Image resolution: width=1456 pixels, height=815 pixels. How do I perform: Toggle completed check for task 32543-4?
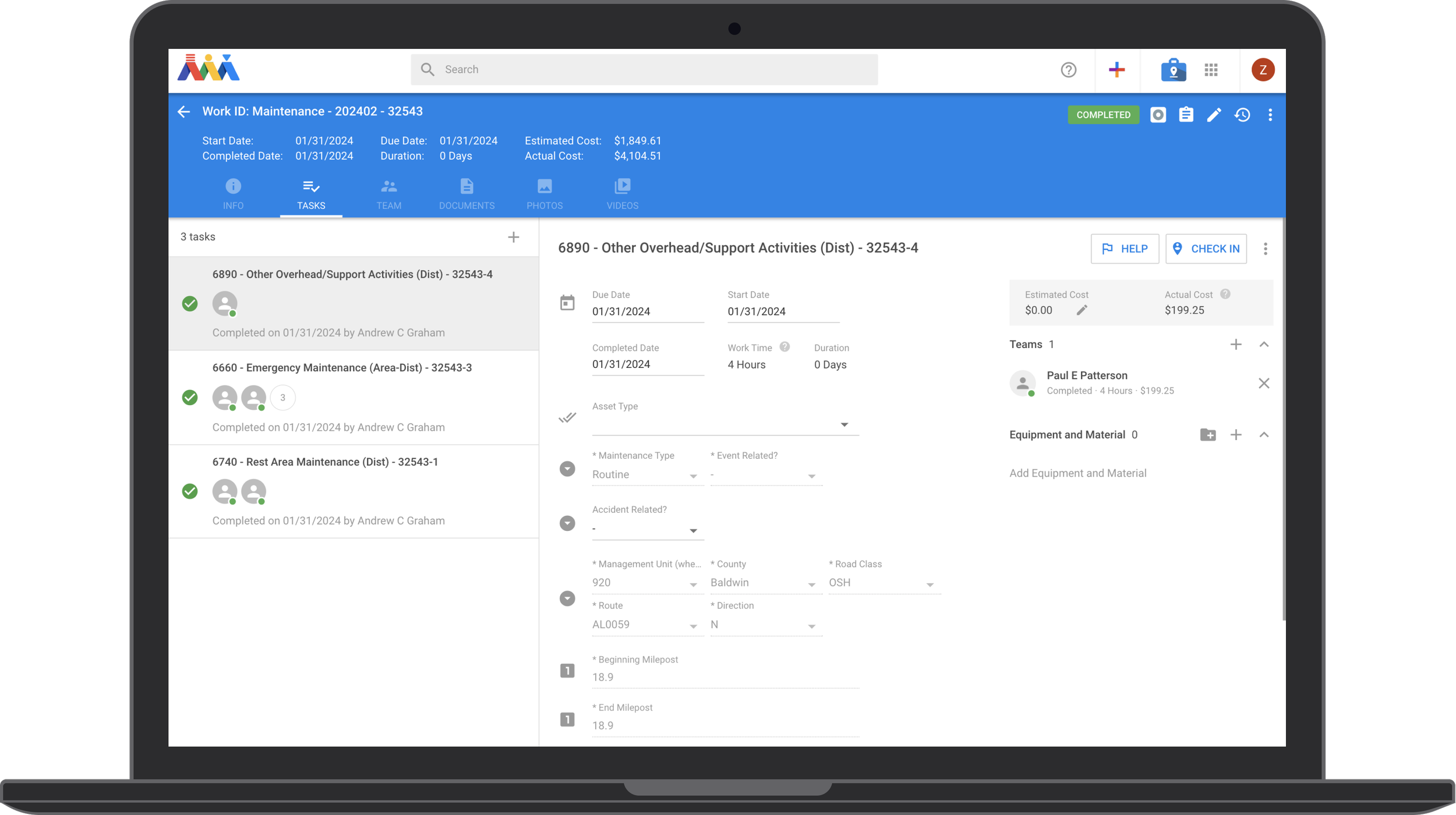(x=190, y=304)
